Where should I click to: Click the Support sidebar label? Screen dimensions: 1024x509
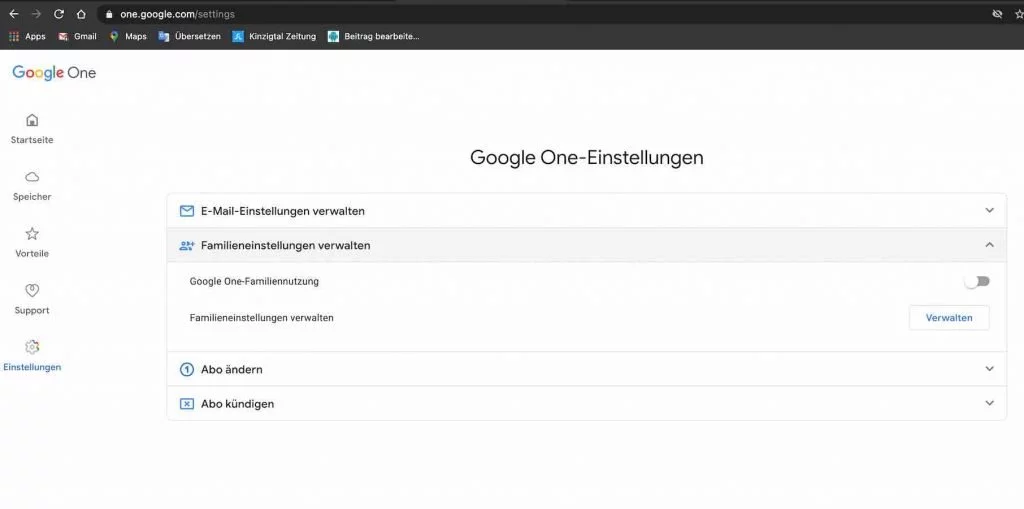click(32, 310)
